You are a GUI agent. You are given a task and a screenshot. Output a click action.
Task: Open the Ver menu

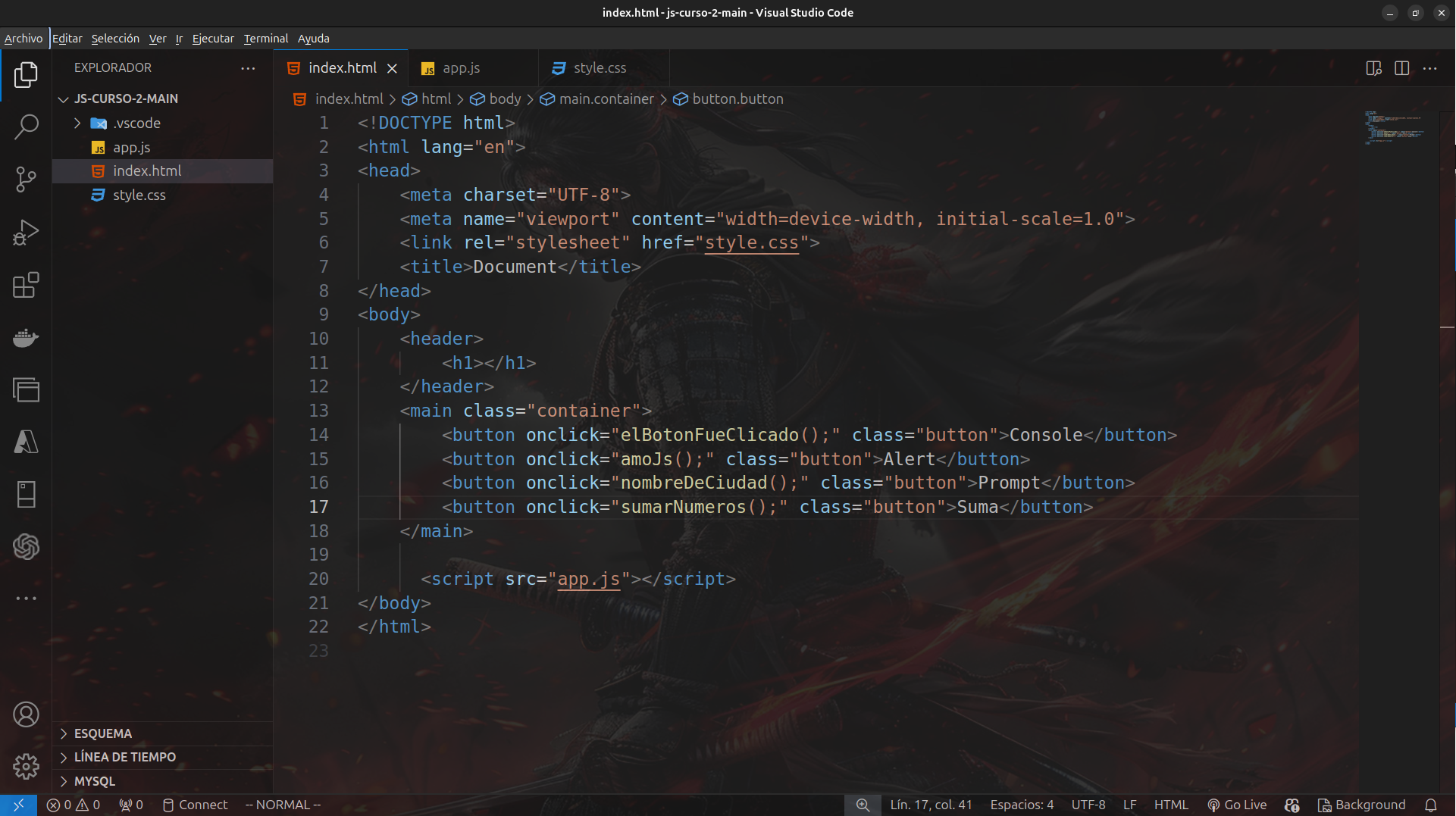coord(158,39)
